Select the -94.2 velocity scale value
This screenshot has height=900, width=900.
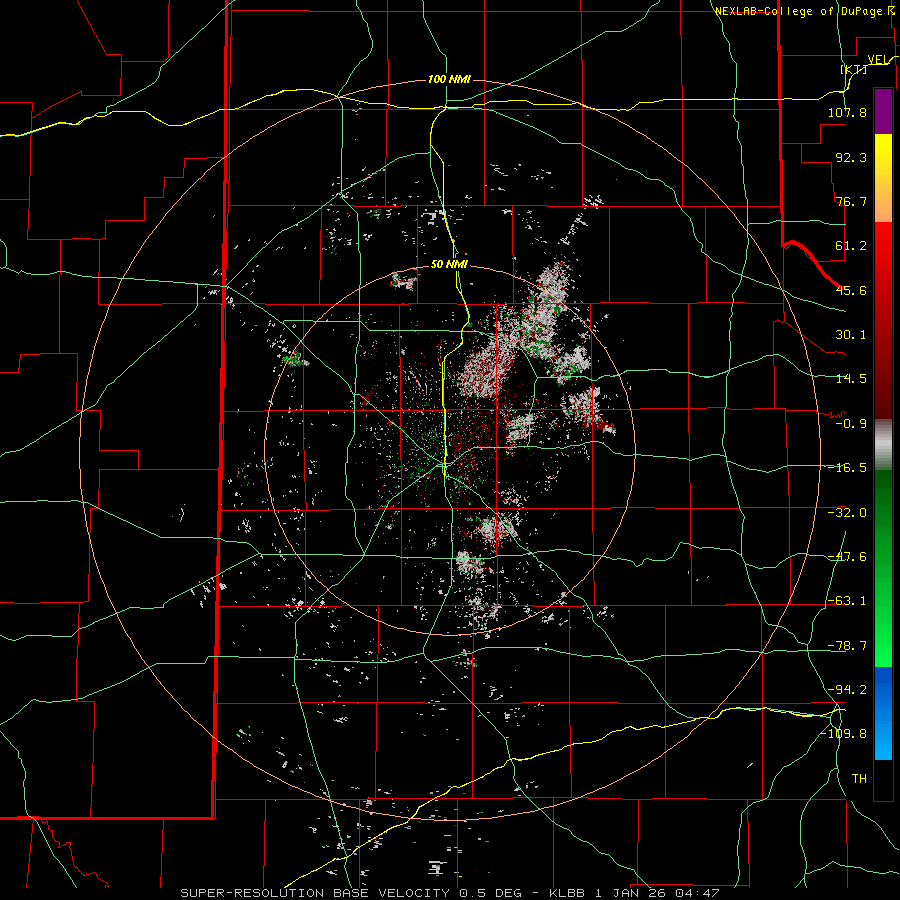pos(847,689)
